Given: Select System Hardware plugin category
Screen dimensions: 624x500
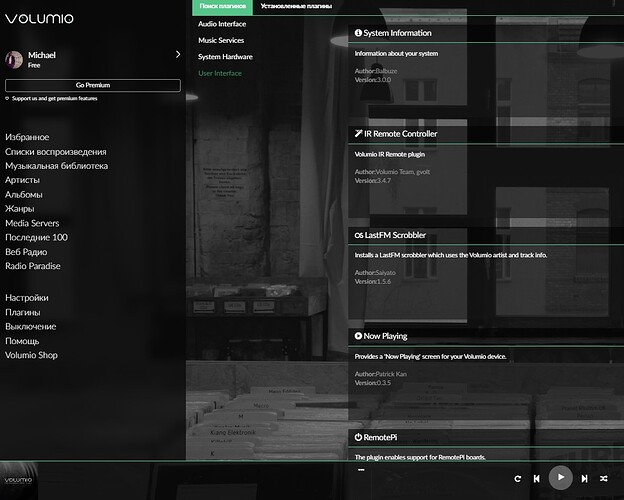Looking at the screenshot, I should point(225,57).
